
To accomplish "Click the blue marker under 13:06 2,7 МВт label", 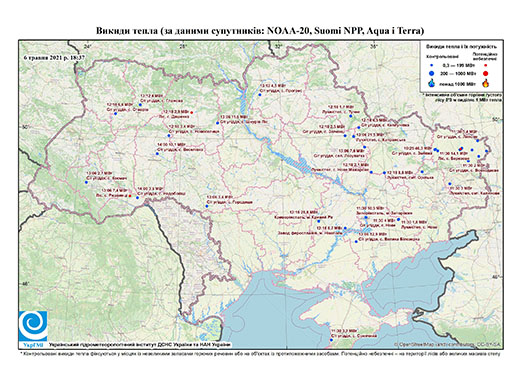I will (x=86, y=182).
